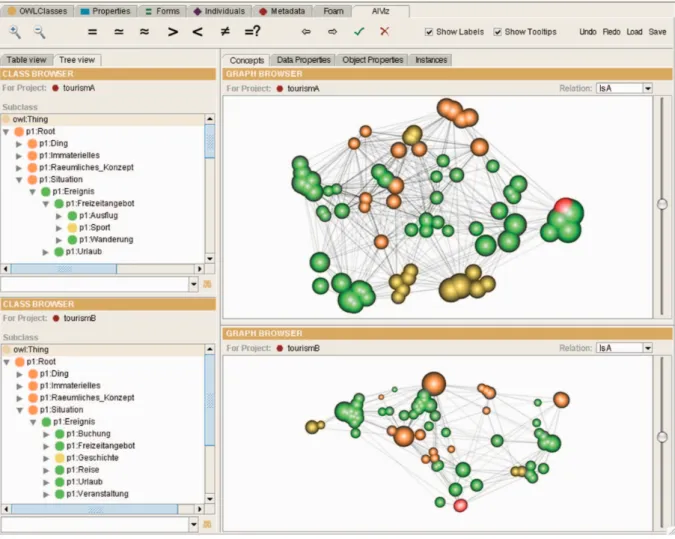Click tourismB class search input field
675x539 pixels.
[95, 524]
